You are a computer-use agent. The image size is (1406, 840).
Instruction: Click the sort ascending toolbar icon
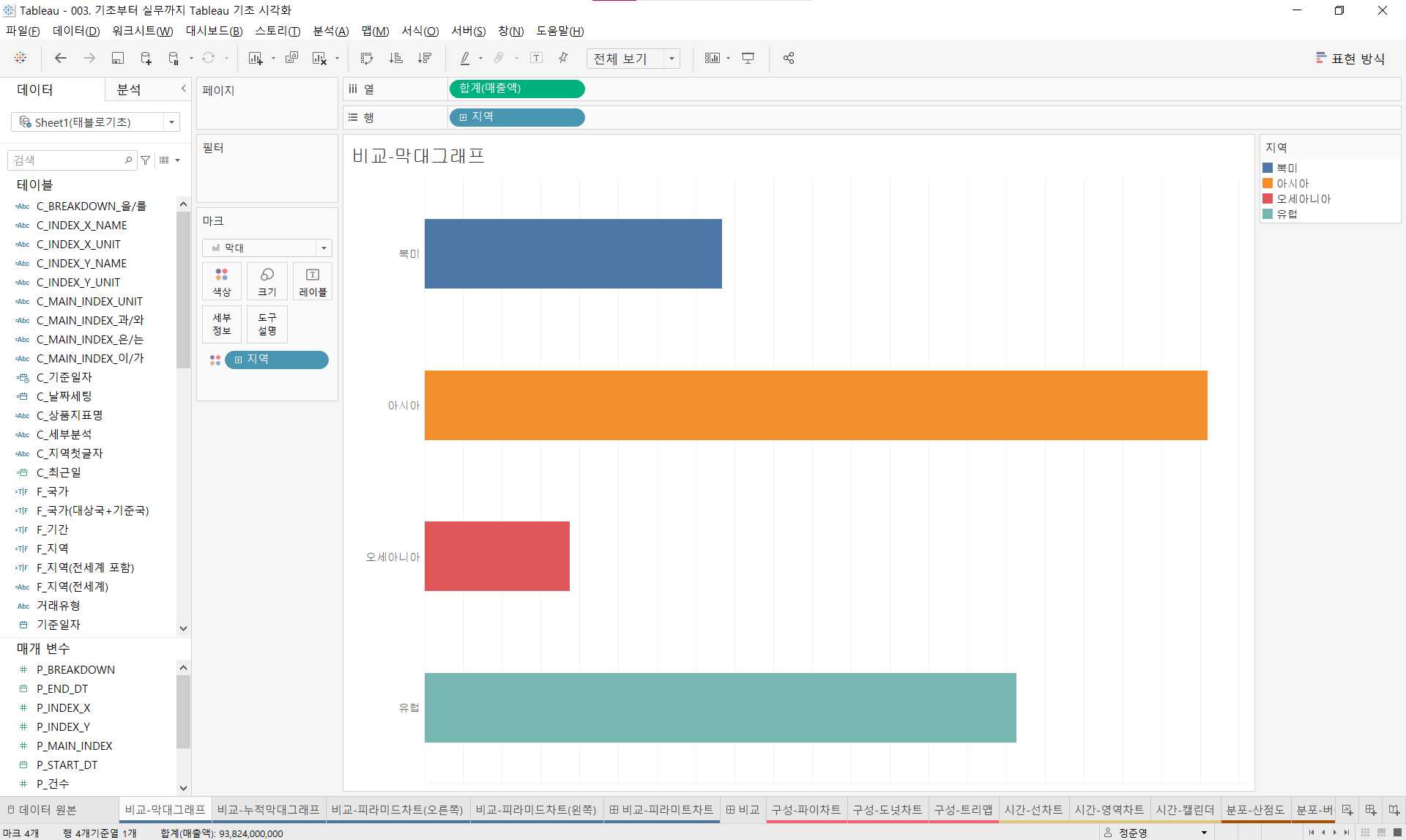pyautogui.click(x=396, y=58)
